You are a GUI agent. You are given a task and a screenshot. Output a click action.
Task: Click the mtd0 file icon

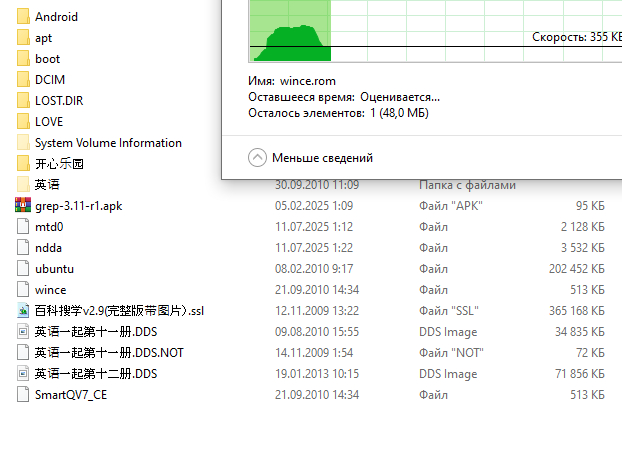coord(24,227)
